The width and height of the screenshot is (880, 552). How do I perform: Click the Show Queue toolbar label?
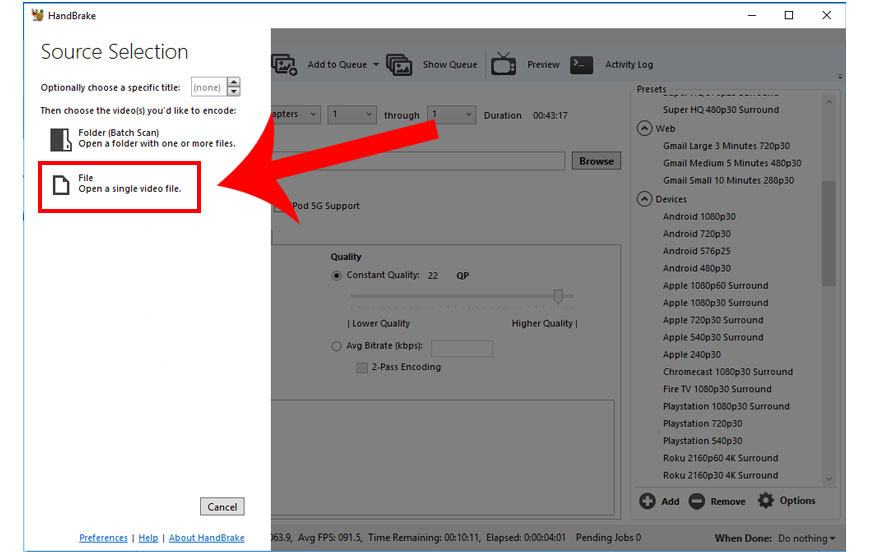coord(450,65)
